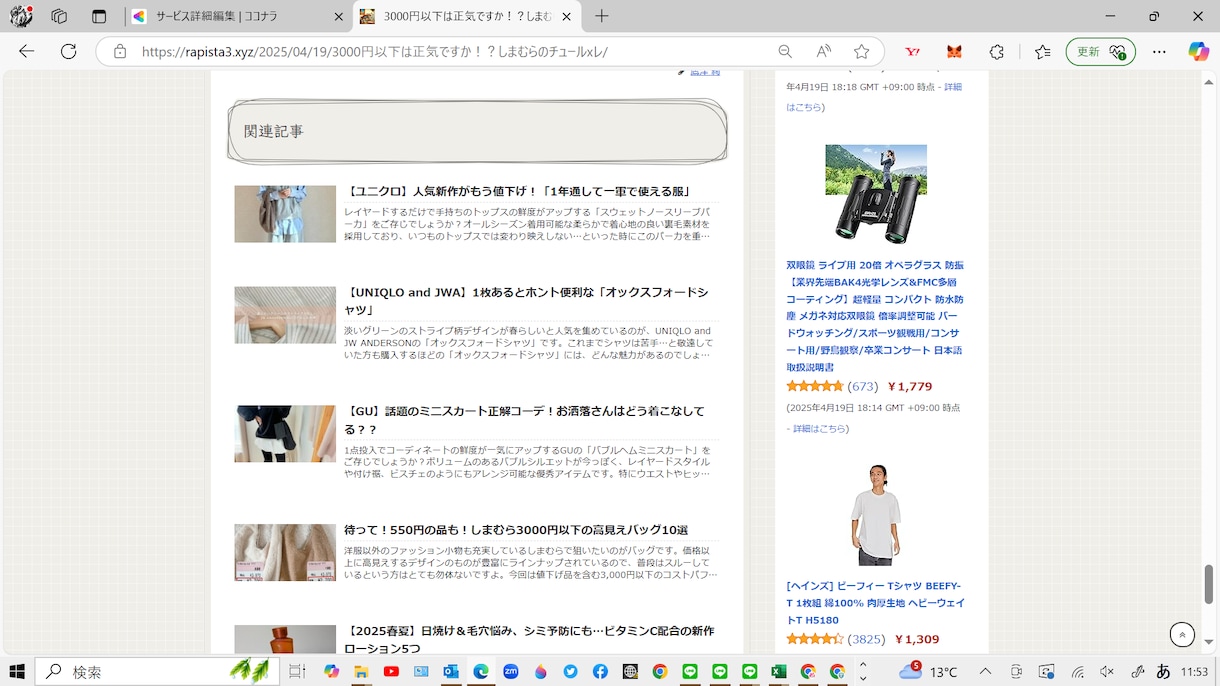Open Task View from taskbar
Screen dimensions: 1220x686
pos(297,672)
